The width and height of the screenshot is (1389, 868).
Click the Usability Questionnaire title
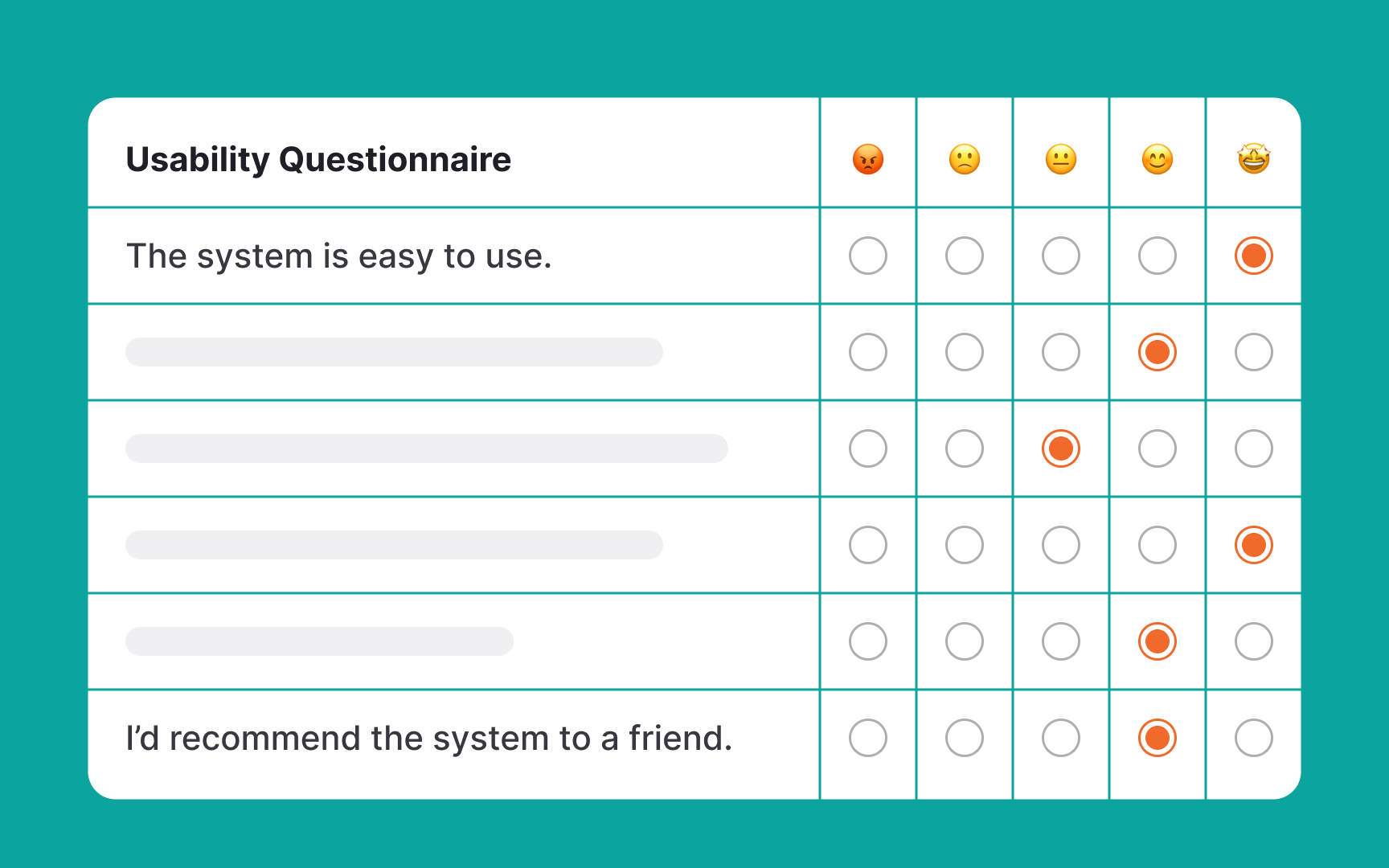[x=318, y=158]
